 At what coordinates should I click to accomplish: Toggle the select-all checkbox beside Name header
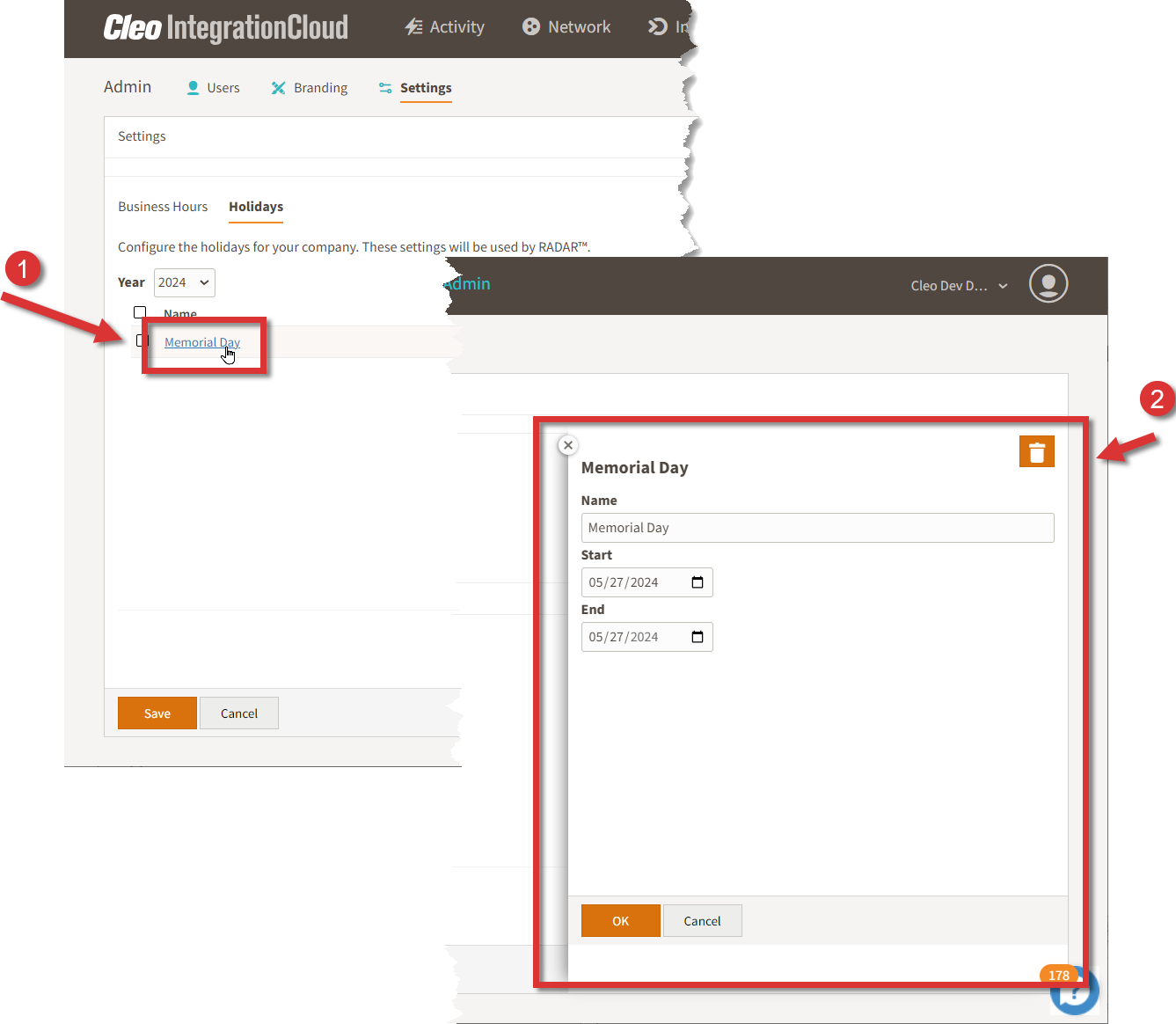click(140, 312)
